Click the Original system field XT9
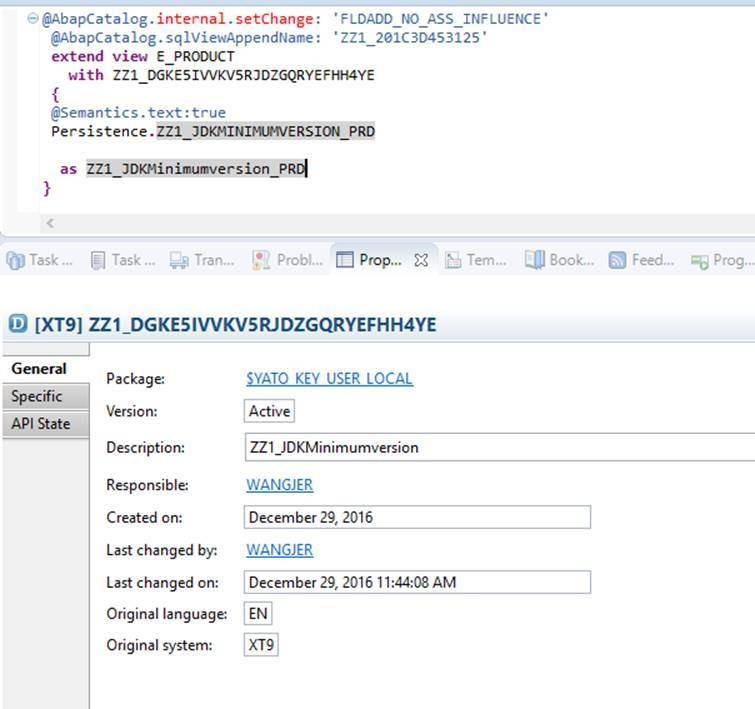 261,644
